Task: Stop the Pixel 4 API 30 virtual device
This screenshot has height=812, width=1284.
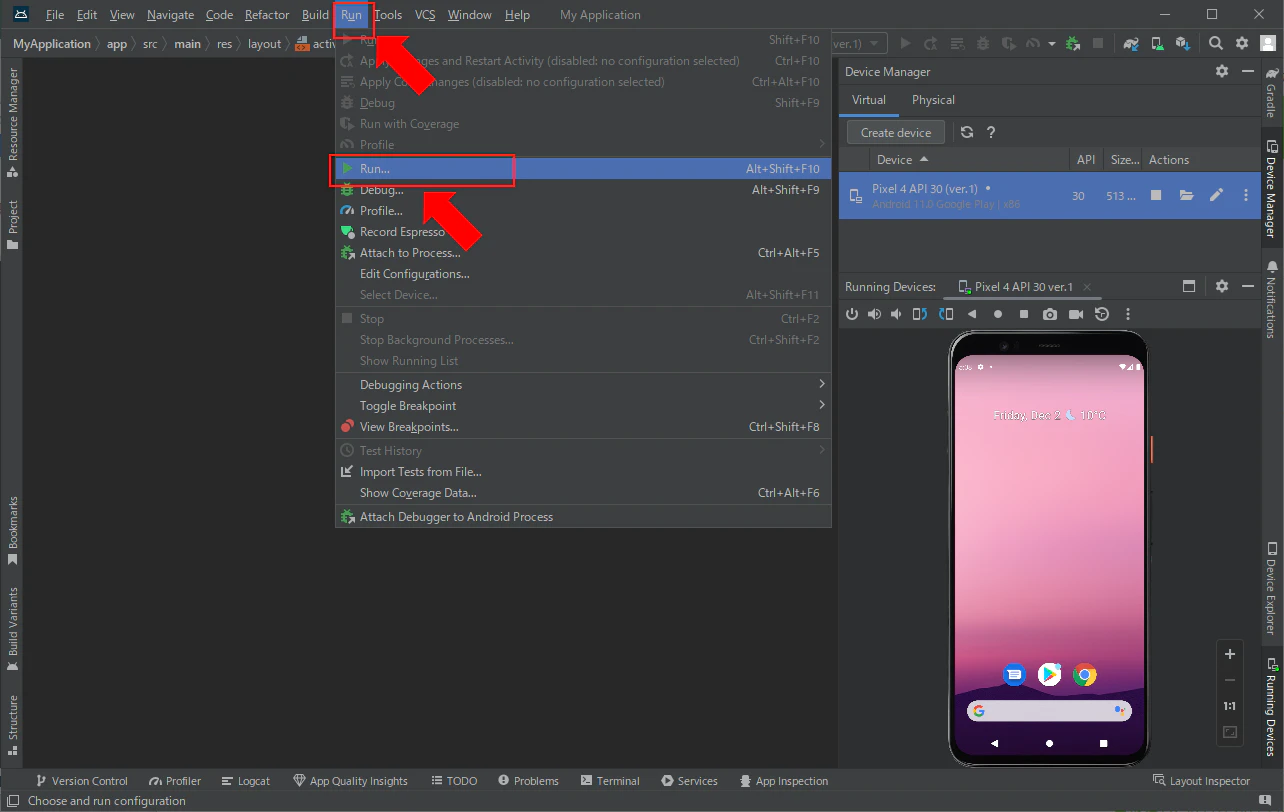Action: tap(1156, 196)
